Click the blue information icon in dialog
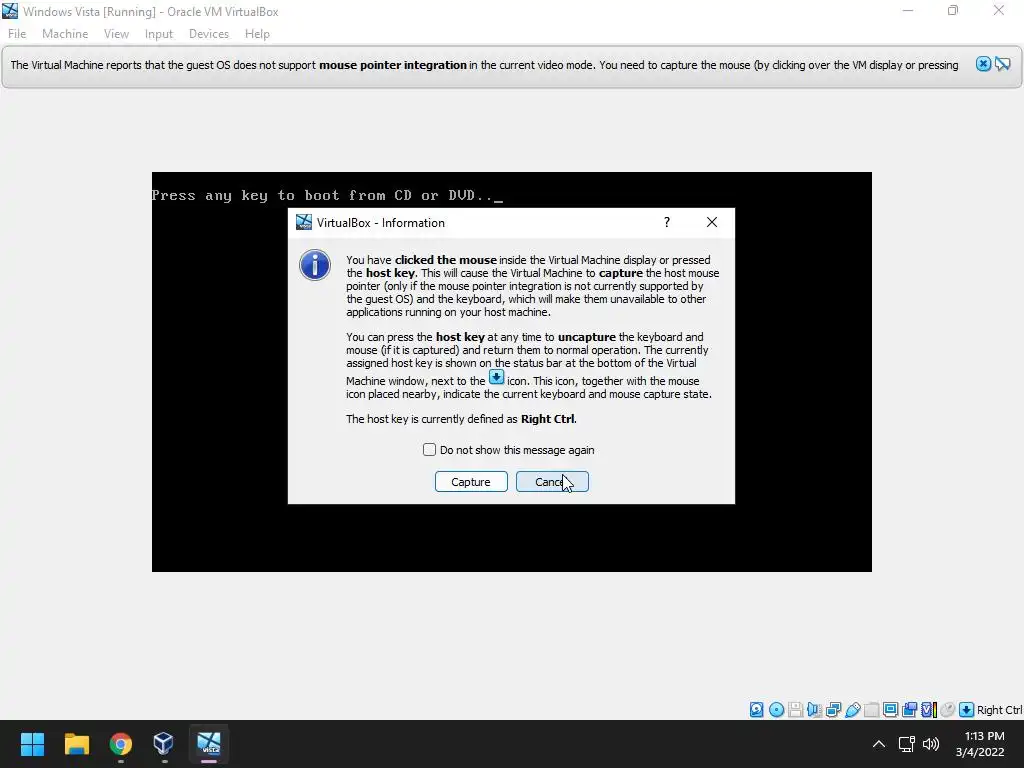 315,265
